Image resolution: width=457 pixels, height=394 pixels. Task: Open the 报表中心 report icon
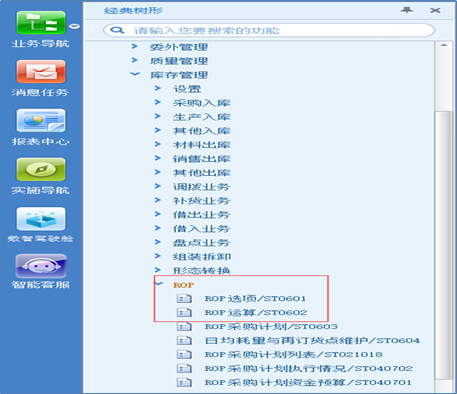(41, 121)
